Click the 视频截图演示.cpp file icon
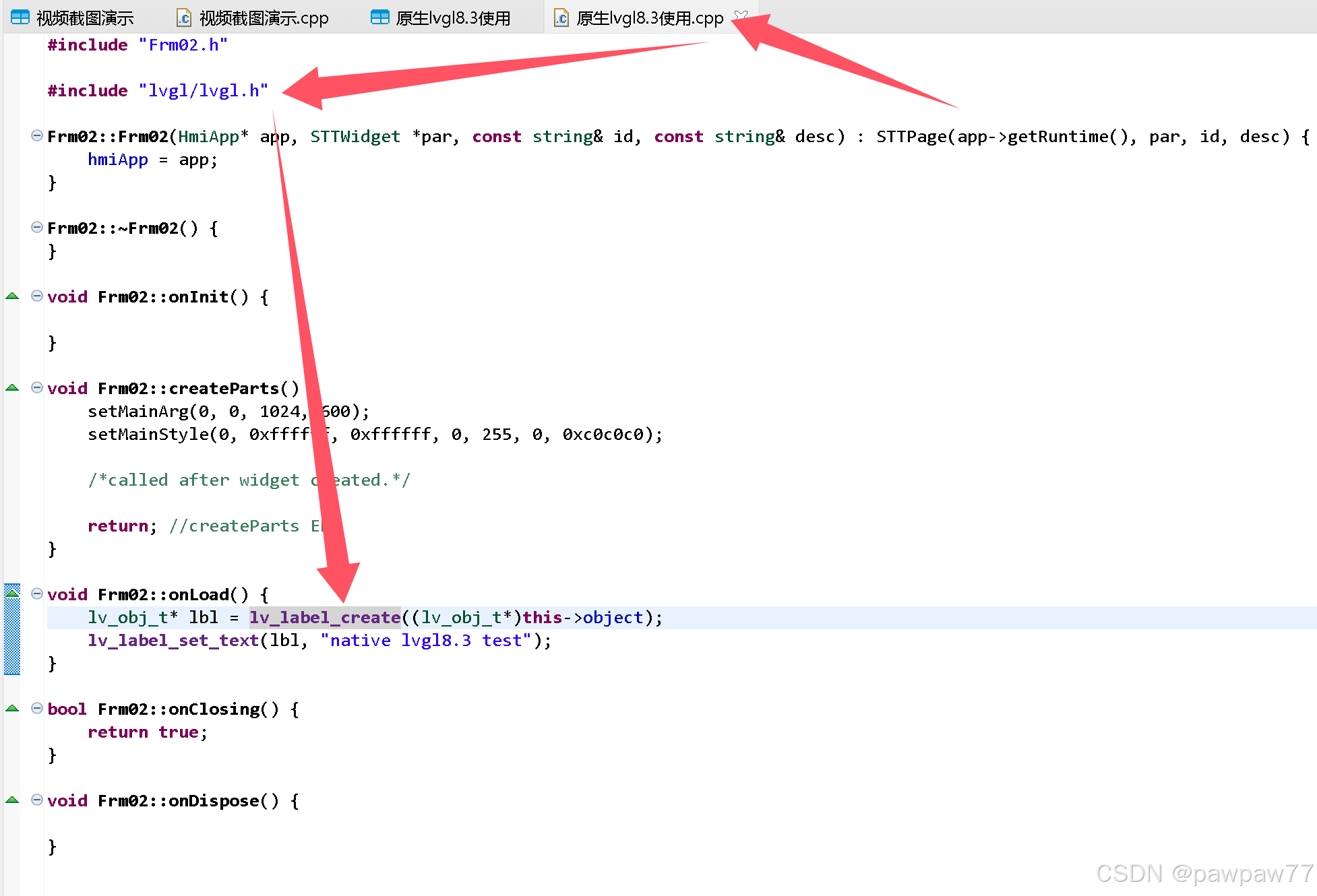Screen dimensions: 1317x896 point(183,18)
